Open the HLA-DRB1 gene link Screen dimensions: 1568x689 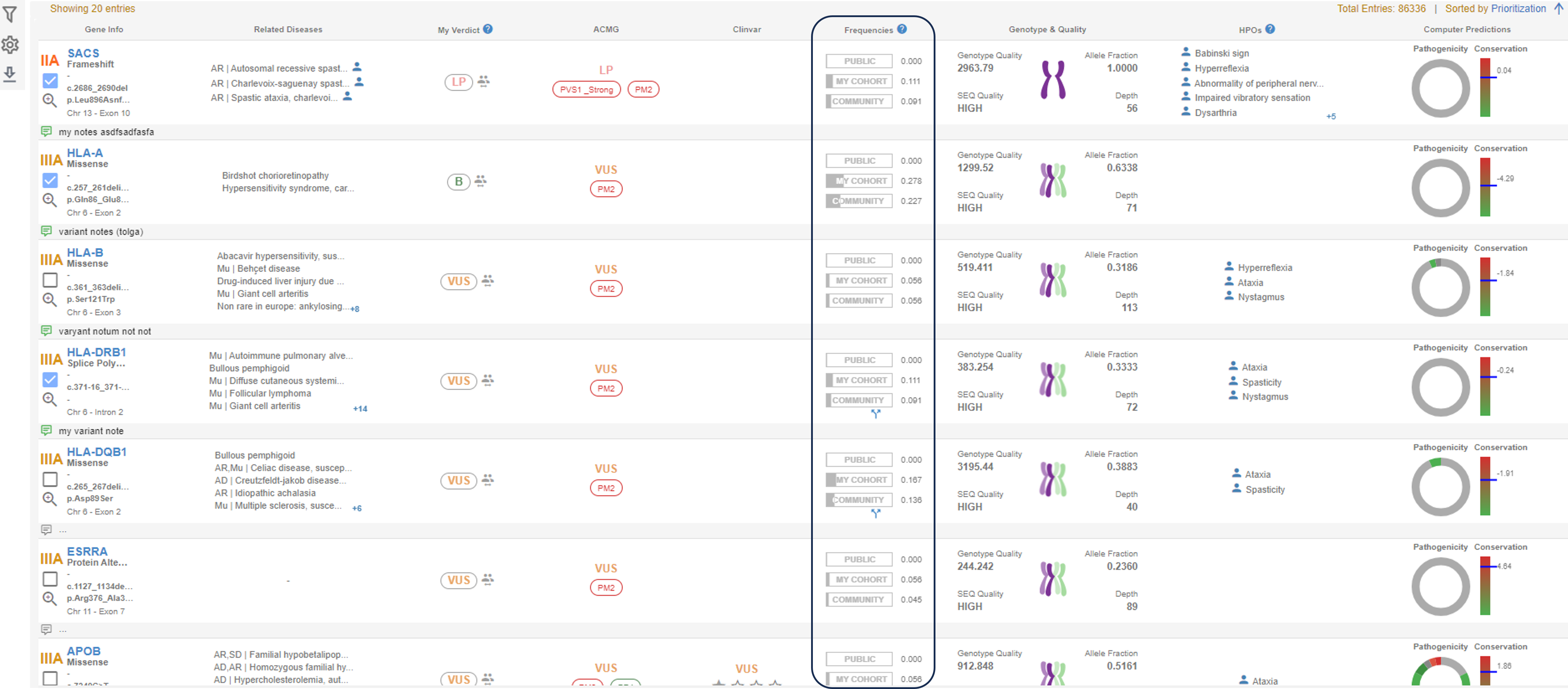(97, 352)
